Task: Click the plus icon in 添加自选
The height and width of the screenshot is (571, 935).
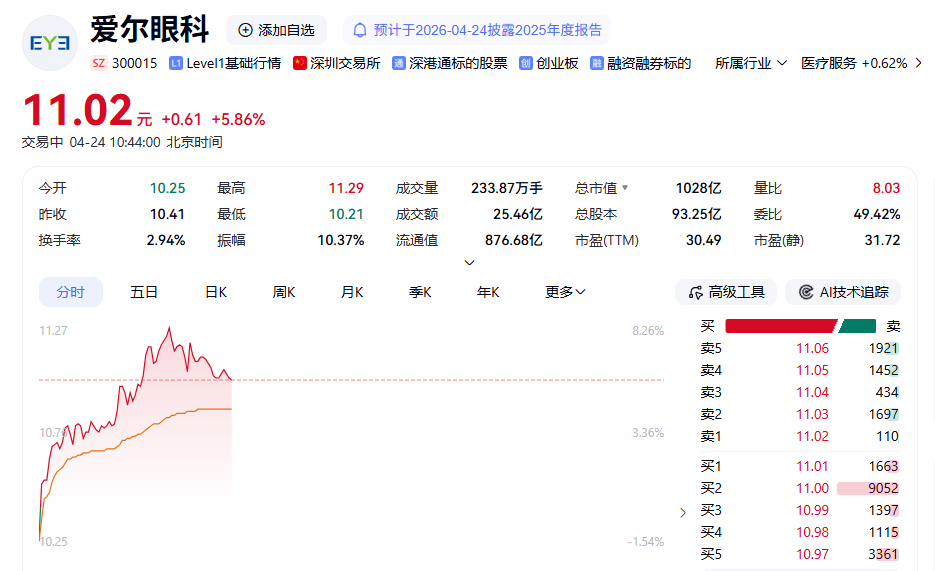Action: coord(245,30)
